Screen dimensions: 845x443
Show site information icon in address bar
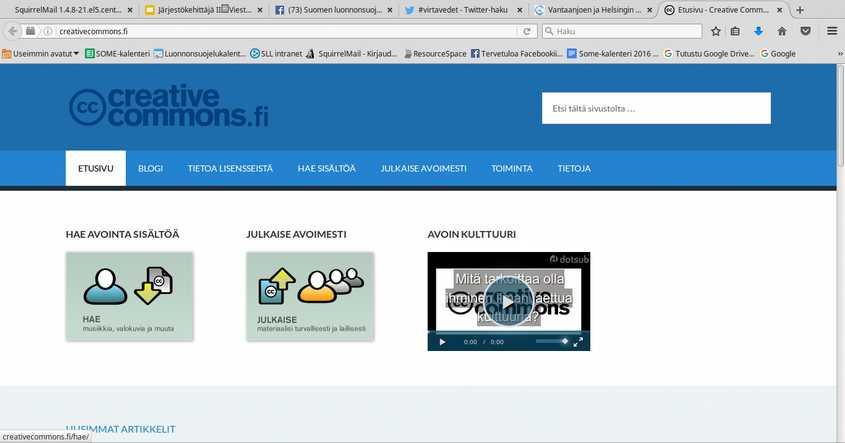[47, 31]
